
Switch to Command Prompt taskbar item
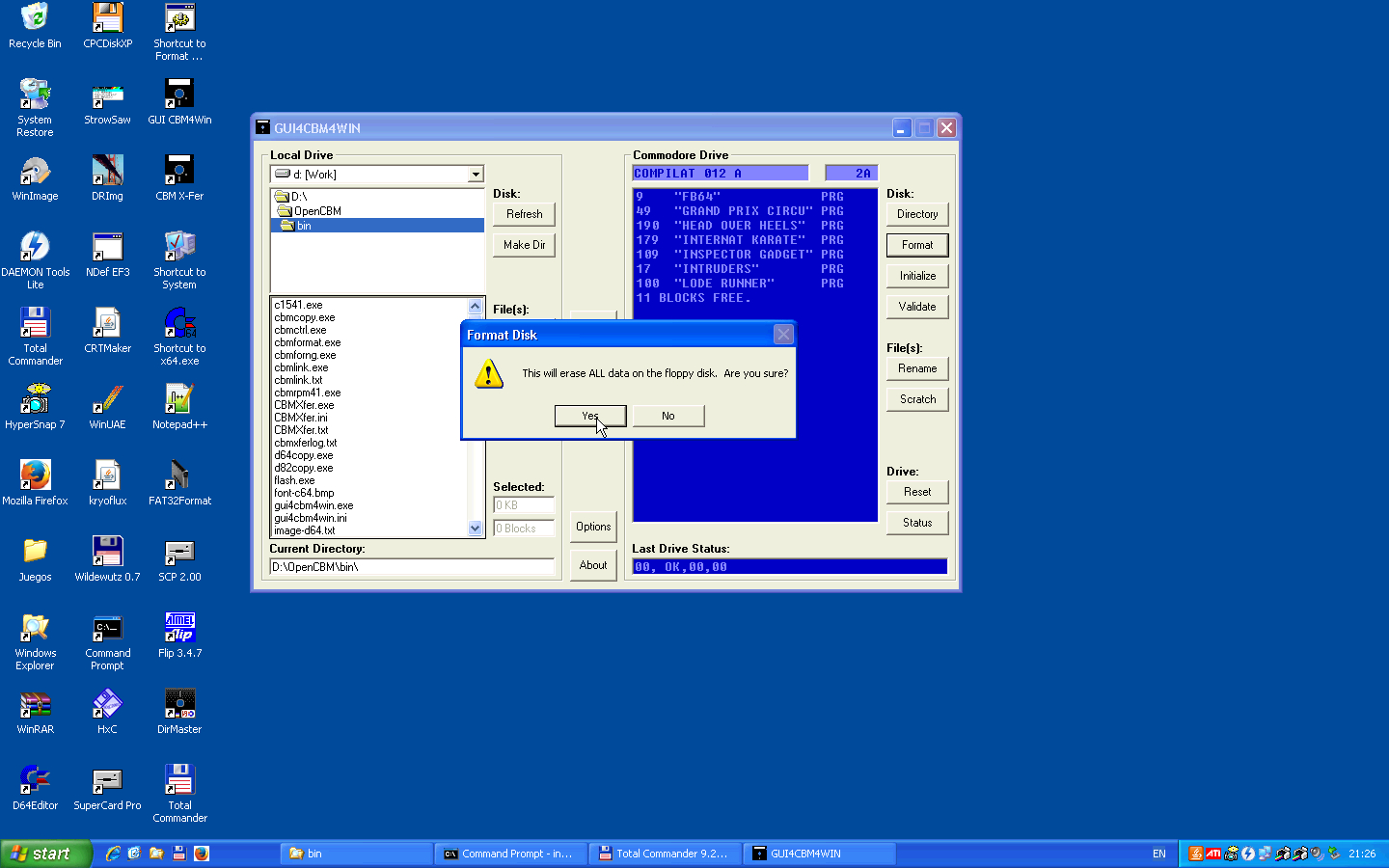[x=511, y=854]
